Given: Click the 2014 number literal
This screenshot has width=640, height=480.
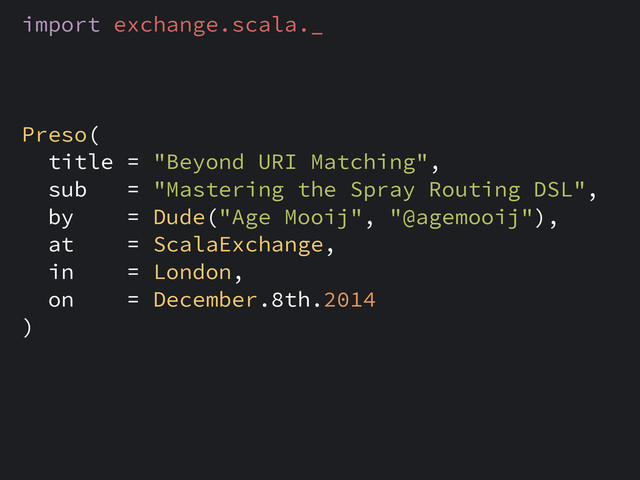Looking at the screenshot, I should (x=349, y=300).
